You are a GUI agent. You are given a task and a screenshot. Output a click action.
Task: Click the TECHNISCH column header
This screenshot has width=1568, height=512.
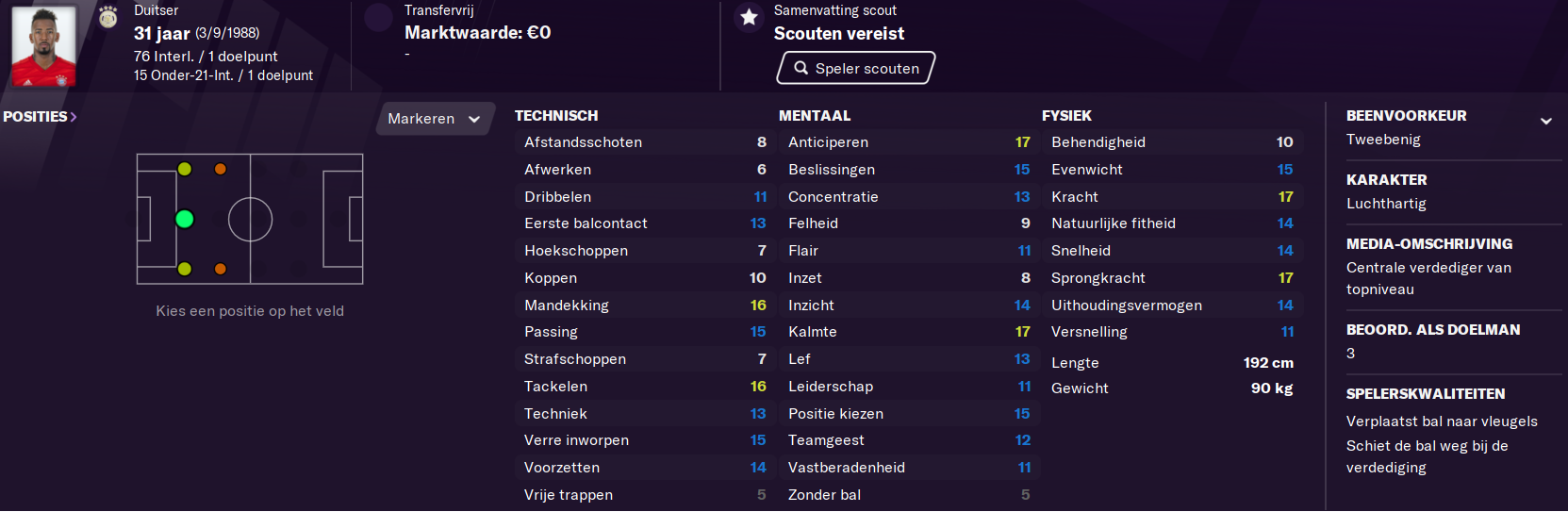point(556,115)
